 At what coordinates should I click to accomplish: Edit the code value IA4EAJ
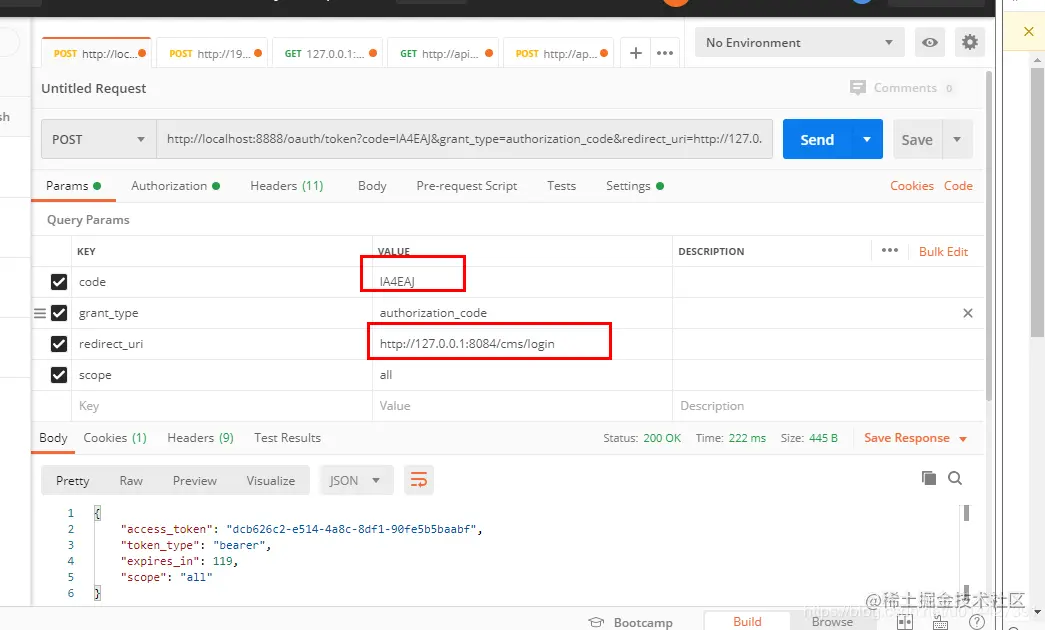pos(522,282)
